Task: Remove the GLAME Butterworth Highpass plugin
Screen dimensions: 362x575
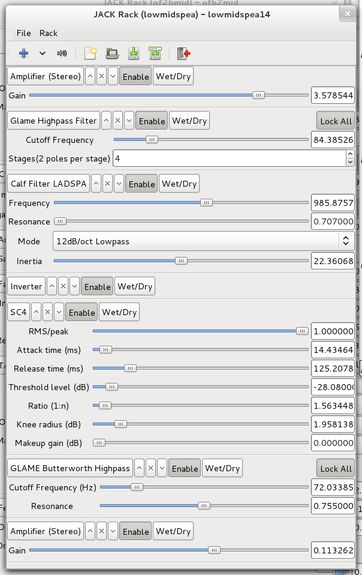Action: pyautogui.click(x=151, y=468)
